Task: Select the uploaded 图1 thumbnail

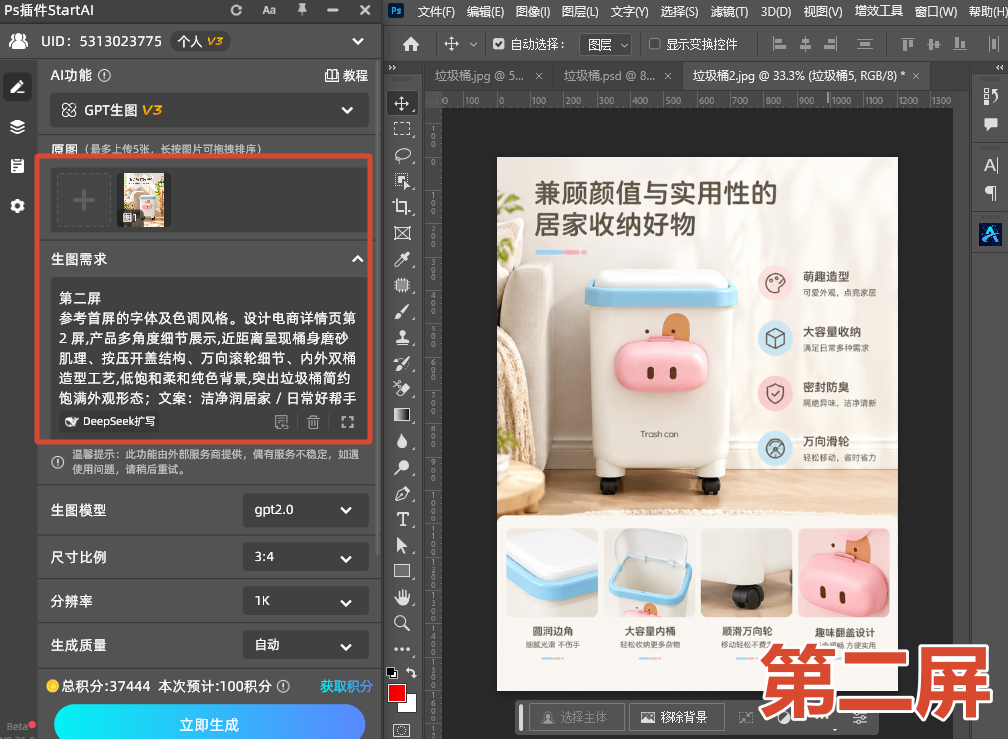Action: coord(143,200)
